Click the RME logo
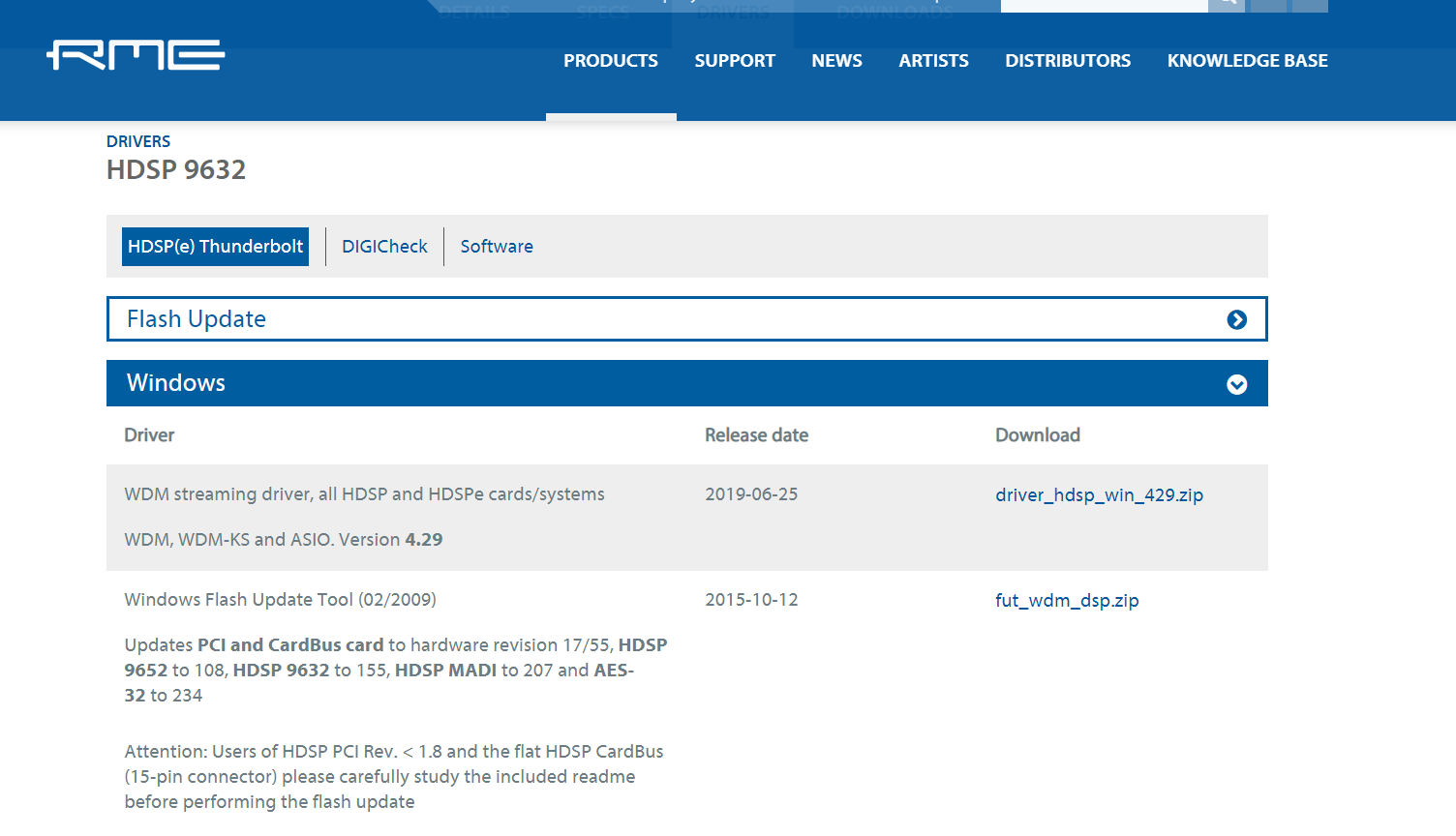 coord(136,55)
